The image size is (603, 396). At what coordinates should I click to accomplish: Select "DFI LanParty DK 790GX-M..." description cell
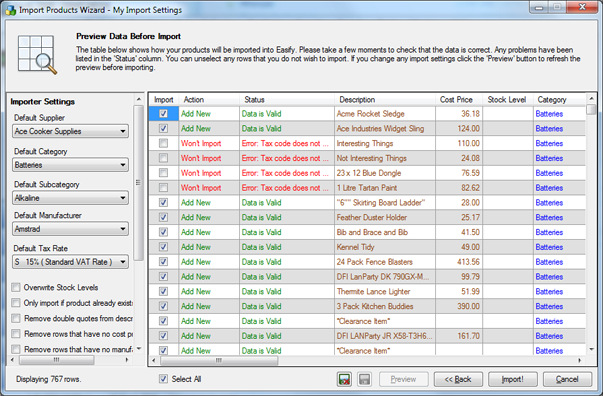click(385, 277)
